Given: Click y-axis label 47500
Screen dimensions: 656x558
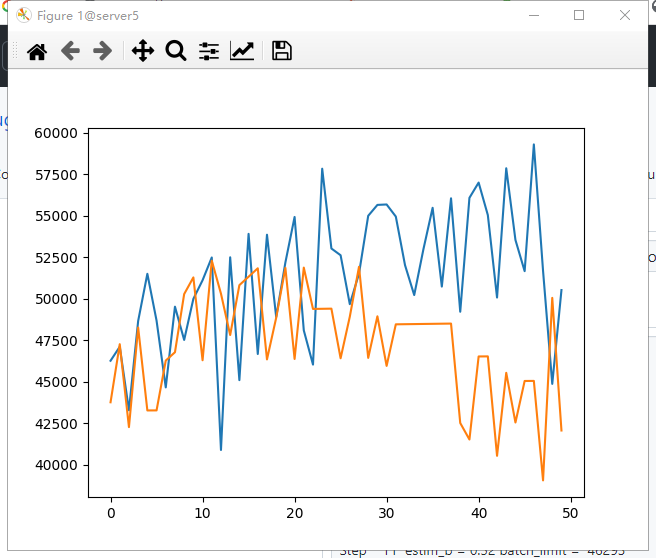Looking at the screenshot, I should point(56,340).
